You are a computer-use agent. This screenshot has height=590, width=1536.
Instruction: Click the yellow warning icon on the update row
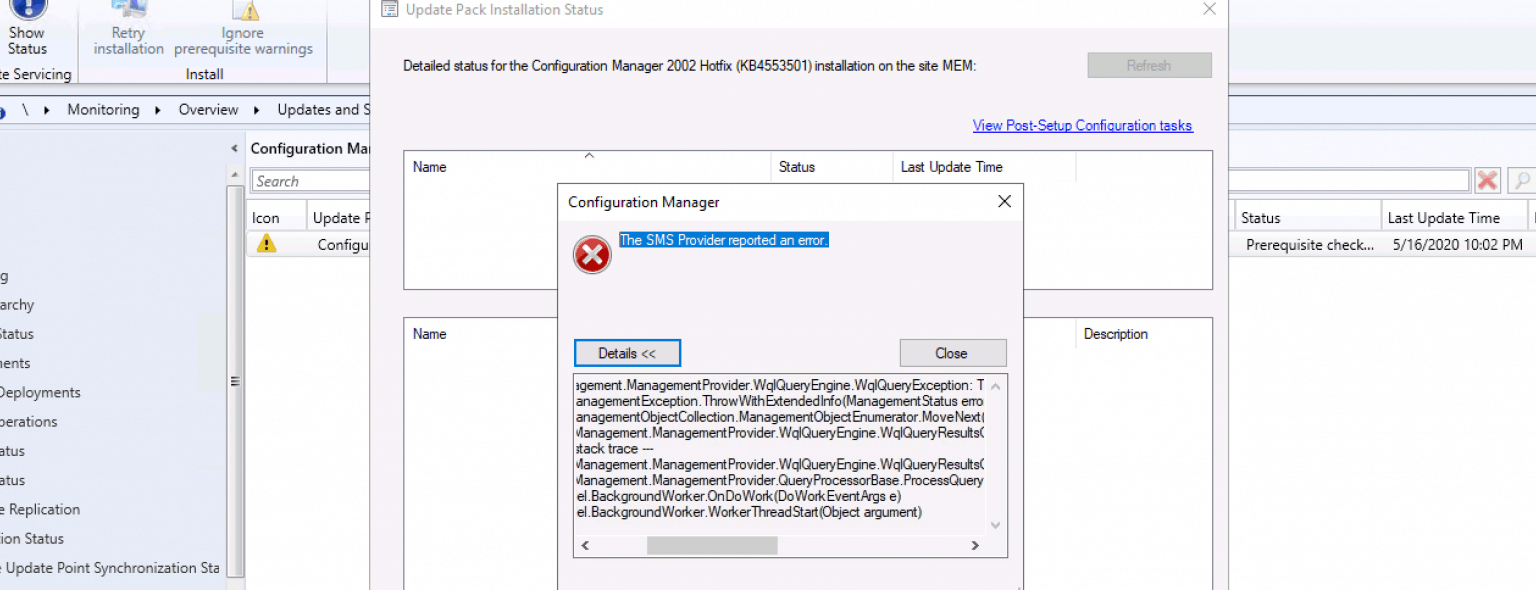click(265, 243)
